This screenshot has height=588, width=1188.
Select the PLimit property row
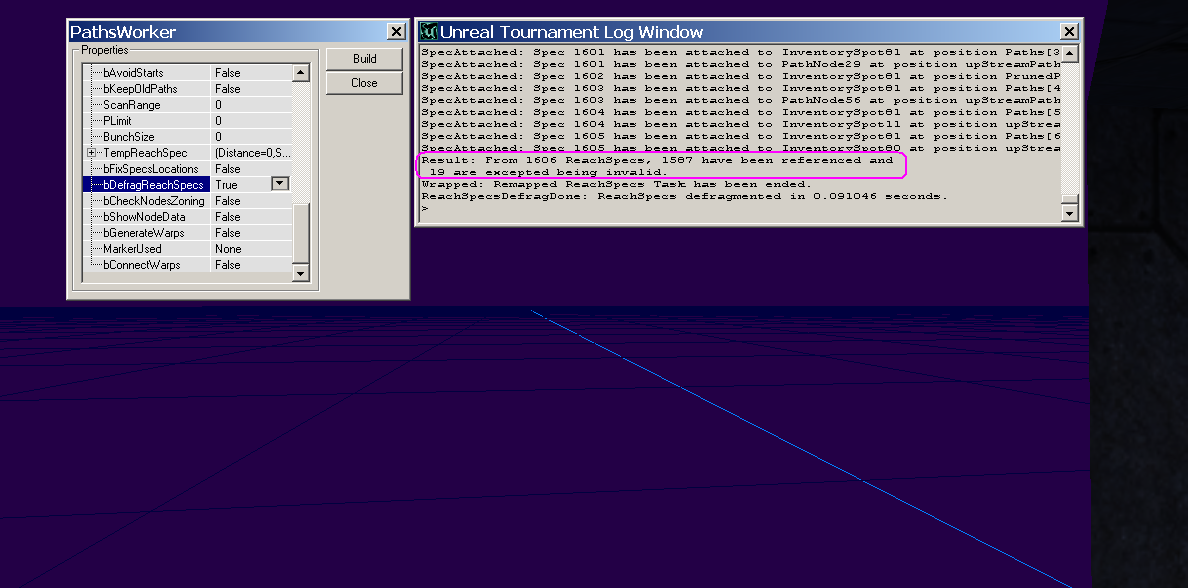point(188,120)
